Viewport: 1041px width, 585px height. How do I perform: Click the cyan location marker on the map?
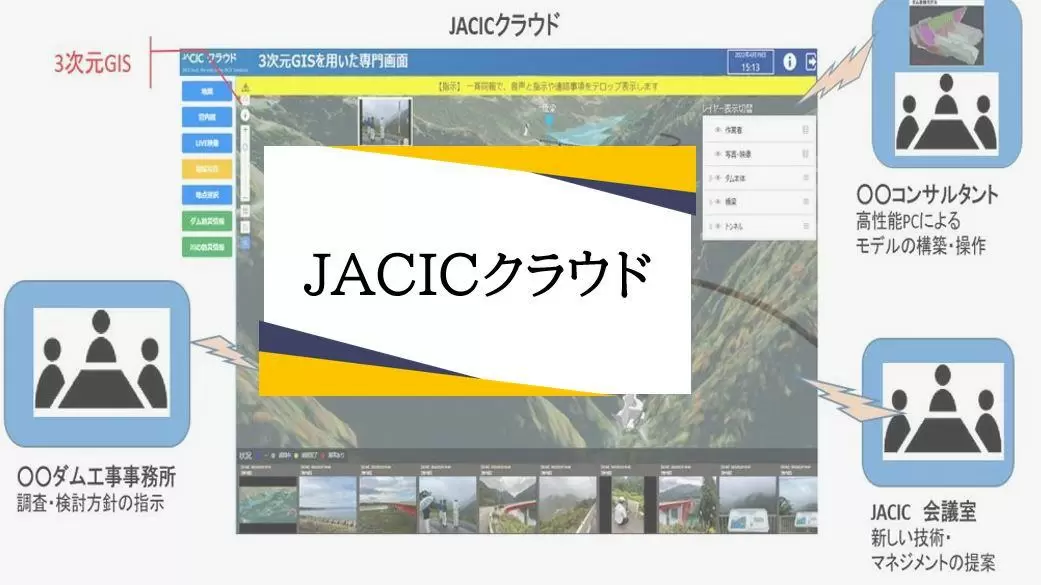[549, 120]
